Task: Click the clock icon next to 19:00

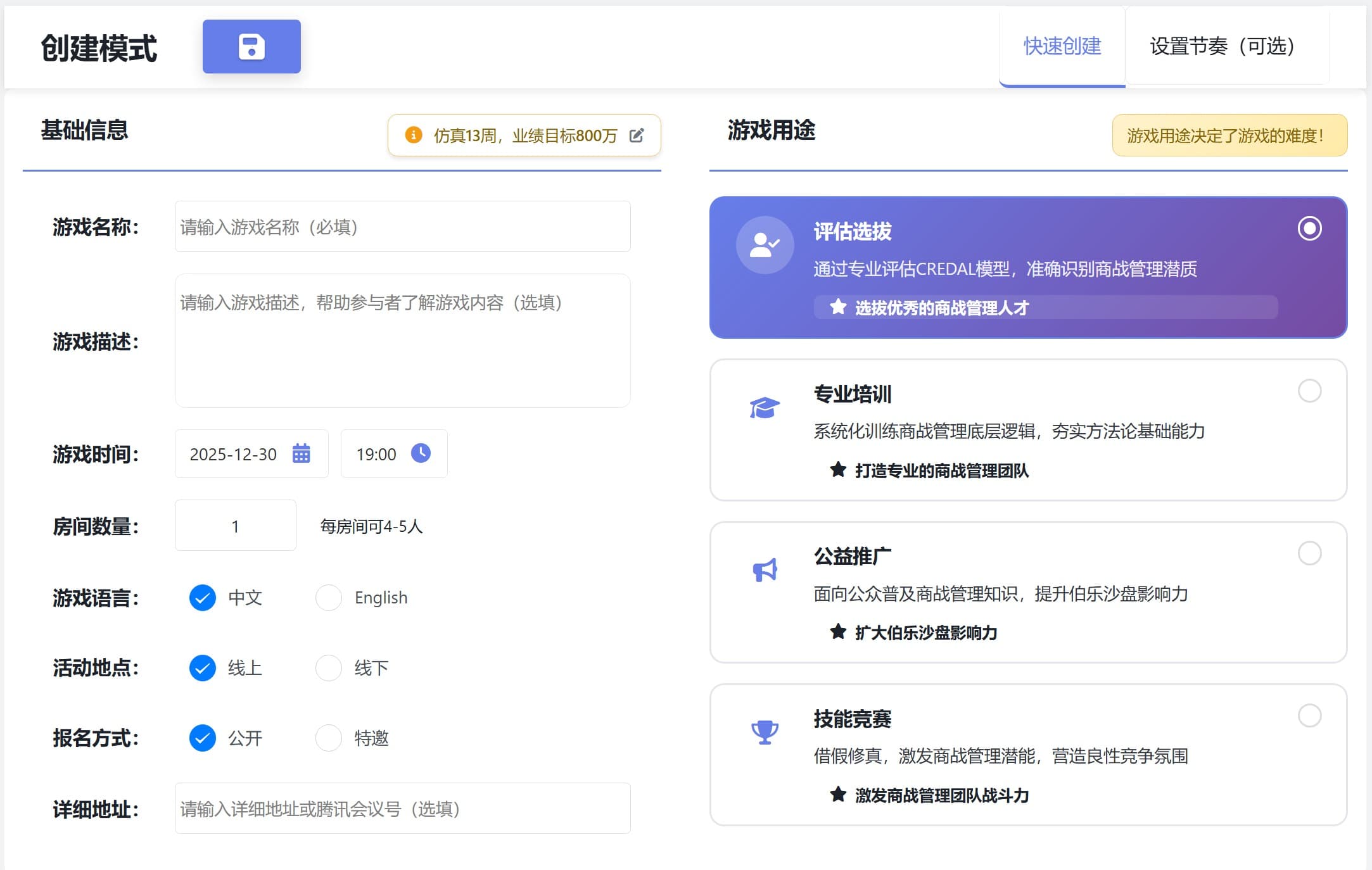Action: (x=421, y=453)
